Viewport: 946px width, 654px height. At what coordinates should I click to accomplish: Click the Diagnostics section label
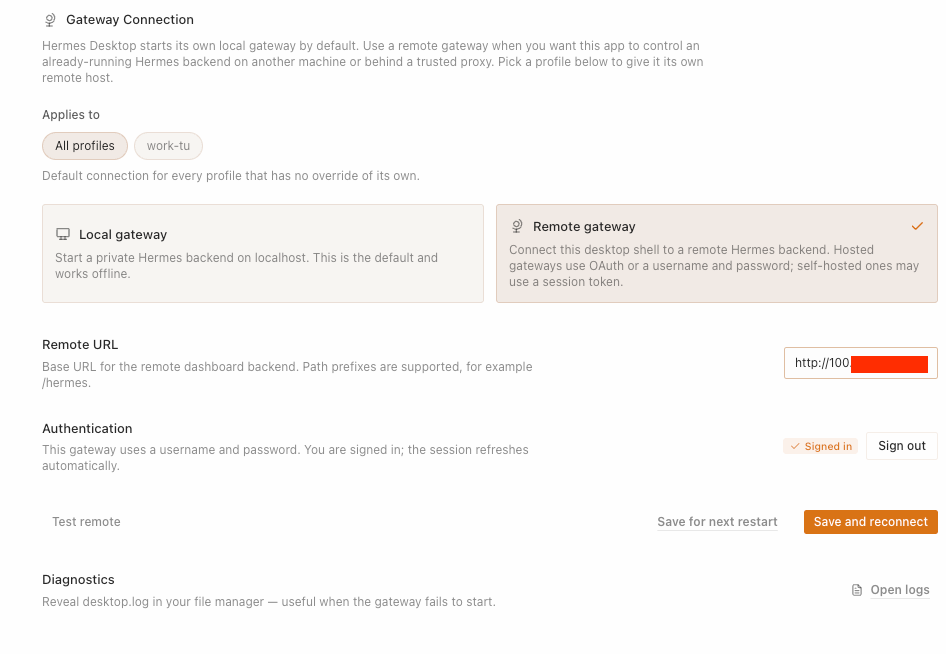(78, 580)
